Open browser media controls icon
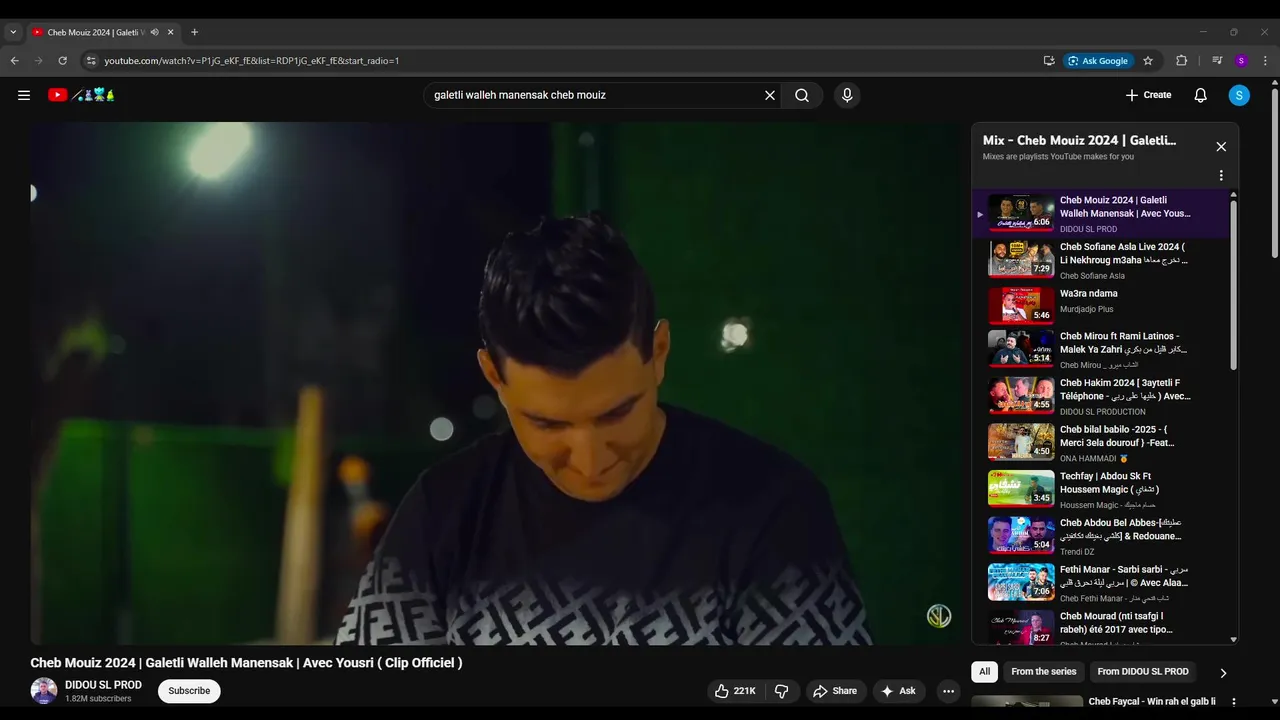This screenshot has height=720, width=1280. (1217, 61)
